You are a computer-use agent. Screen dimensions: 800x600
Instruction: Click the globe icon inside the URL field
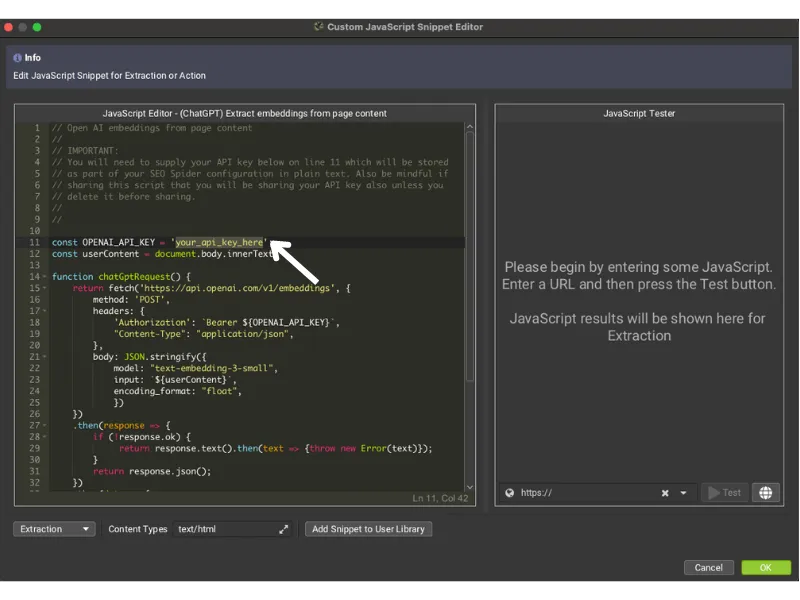point(511,492)
